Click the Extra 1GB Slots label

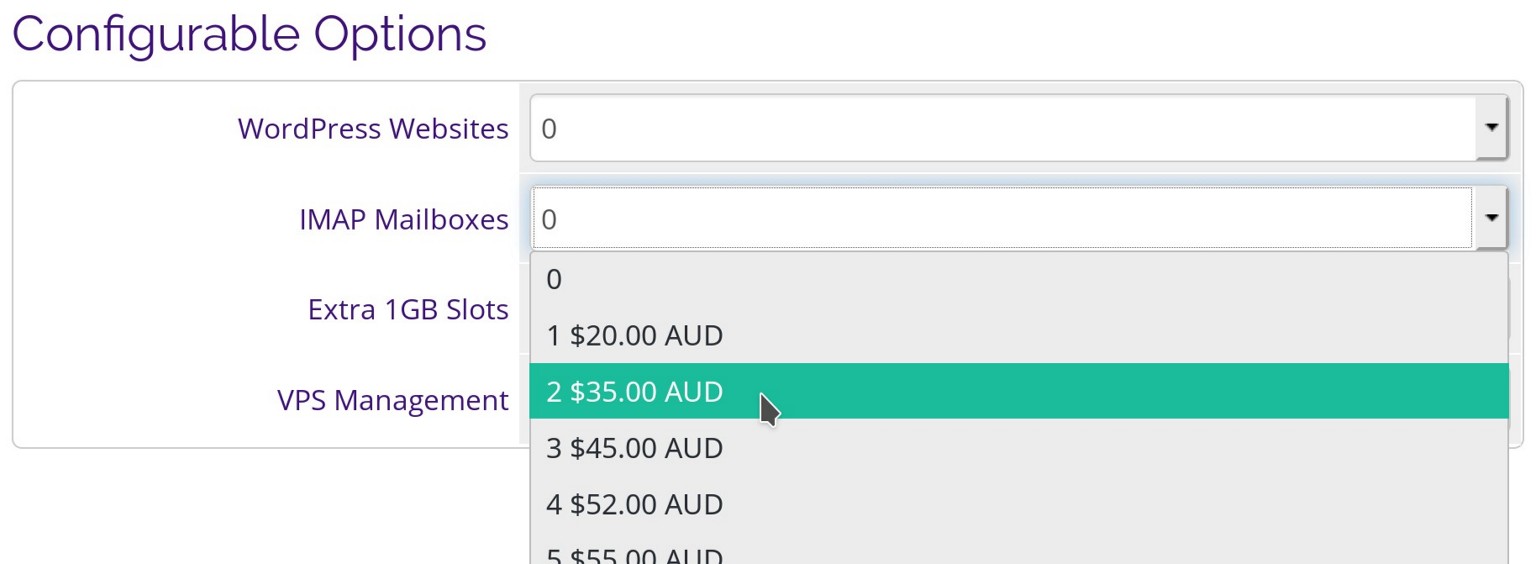[408, 309]
